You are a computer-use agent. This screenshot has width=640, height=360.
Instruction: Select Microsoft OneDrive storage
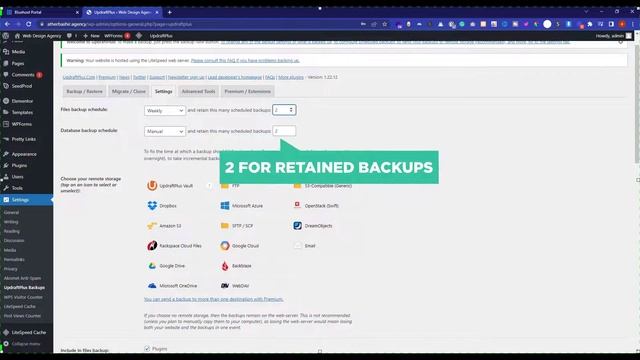click(152, 286)
